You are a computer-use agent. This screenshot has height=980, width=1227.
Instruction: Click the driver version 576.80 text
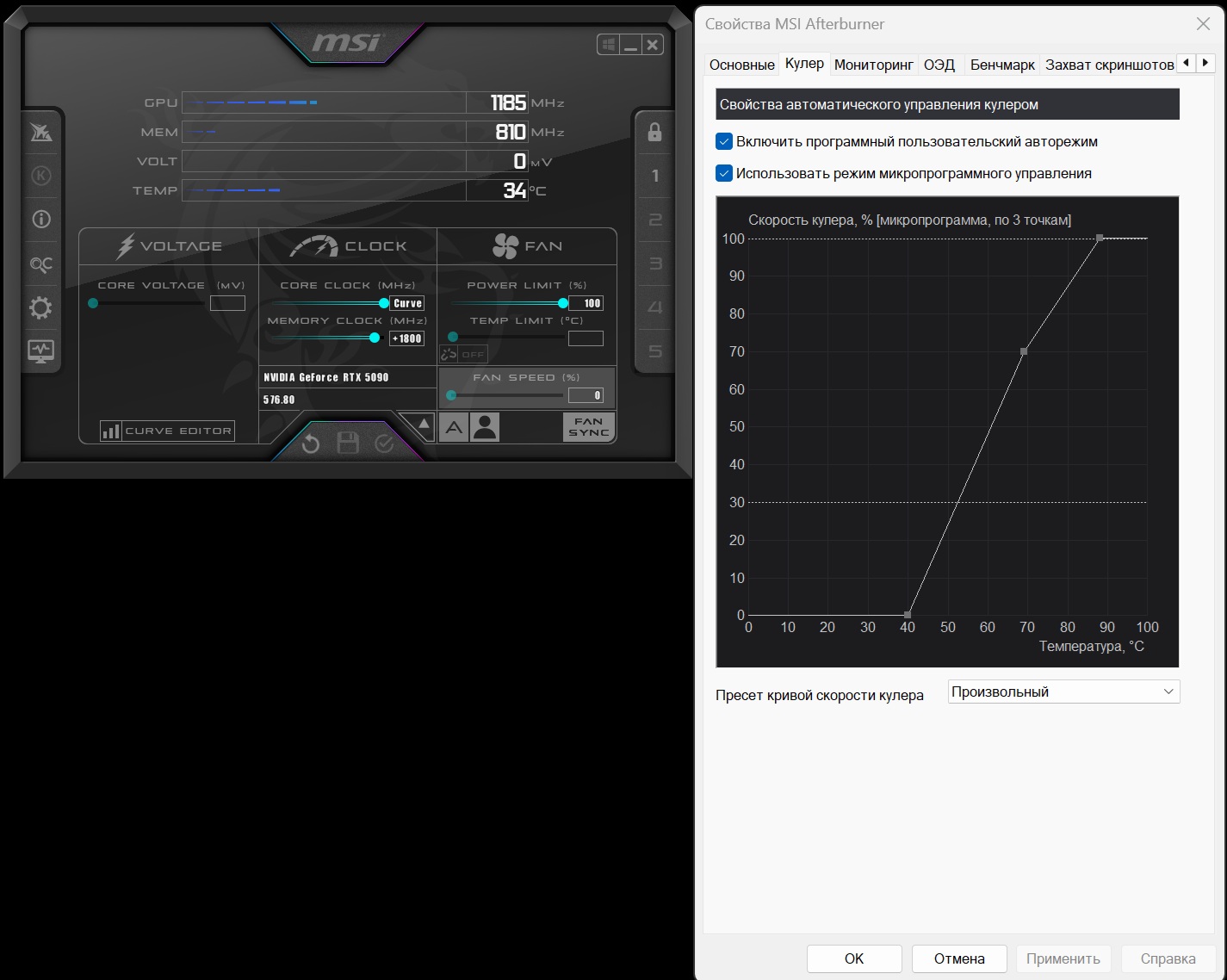coord(279,400)
